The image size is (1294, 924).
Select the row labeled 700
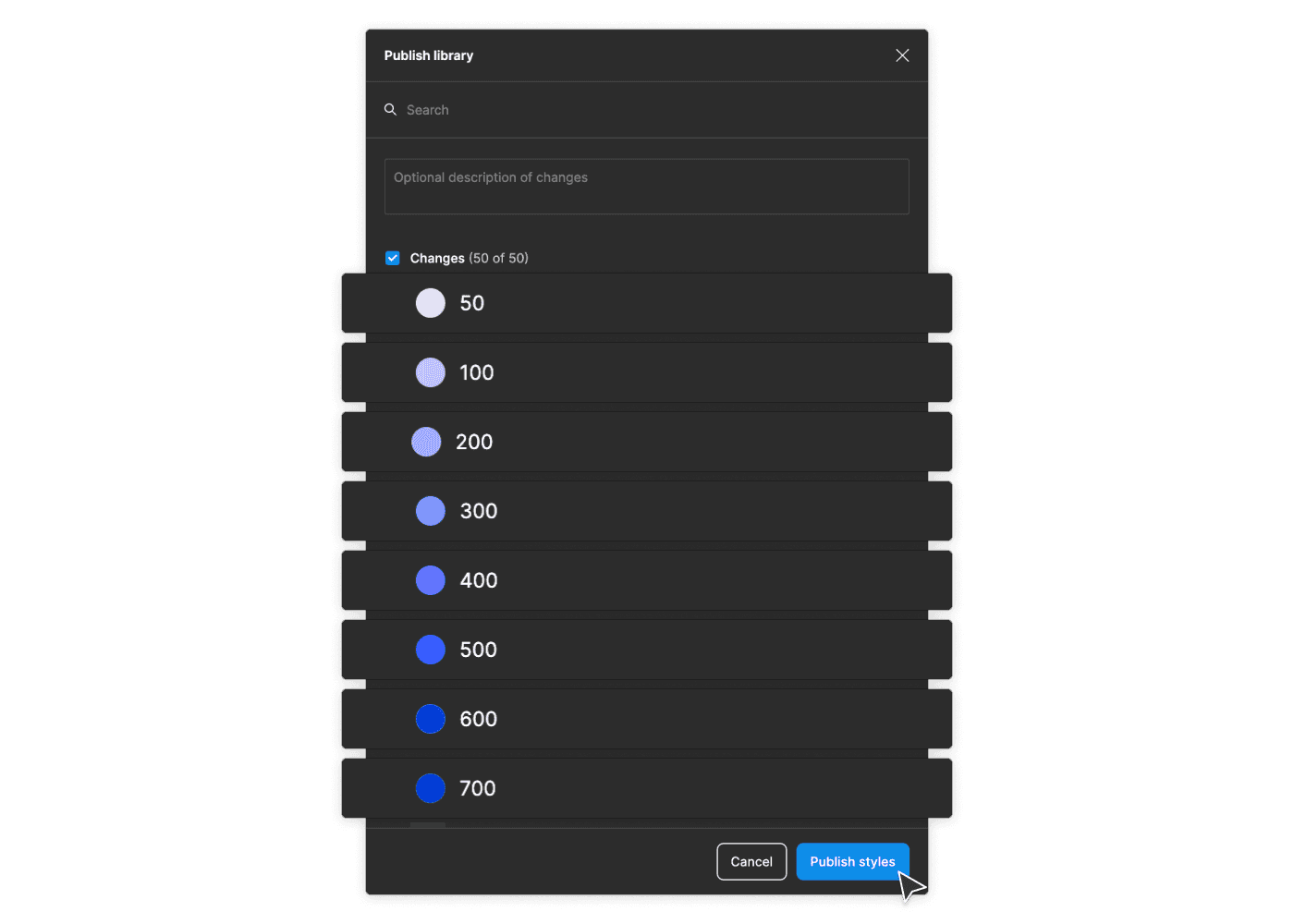click(x=647, y=788)
